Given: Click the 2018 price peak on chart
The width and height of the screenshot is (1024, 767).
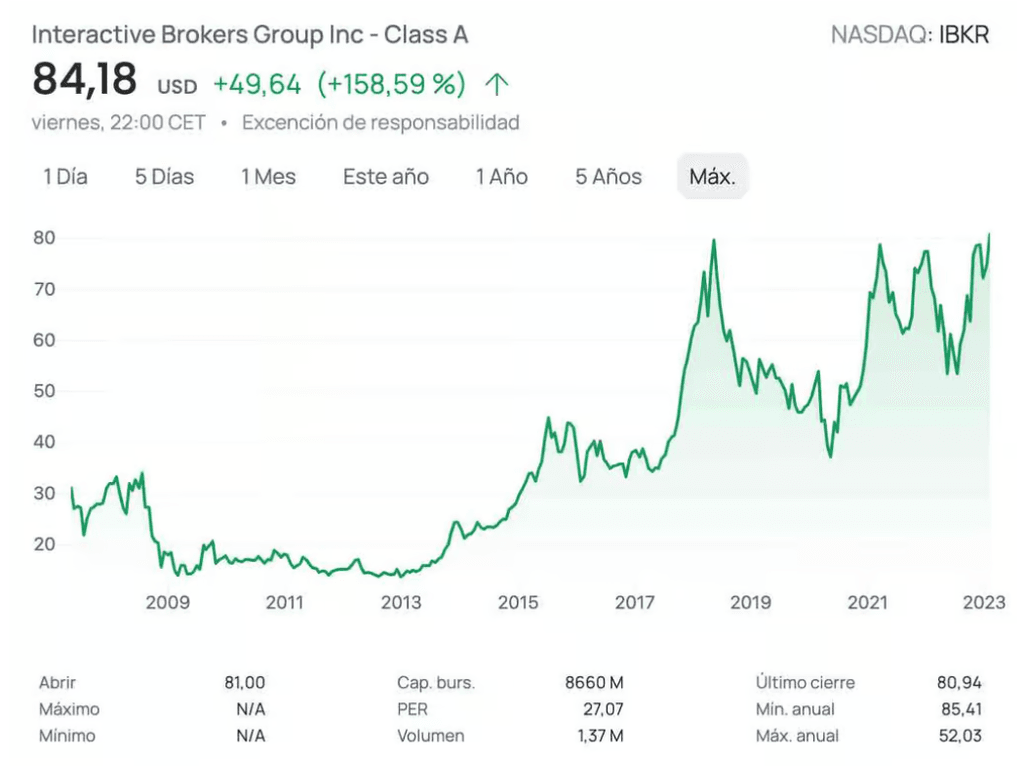Looking at the screenshot, I should (x=714, y=240).
